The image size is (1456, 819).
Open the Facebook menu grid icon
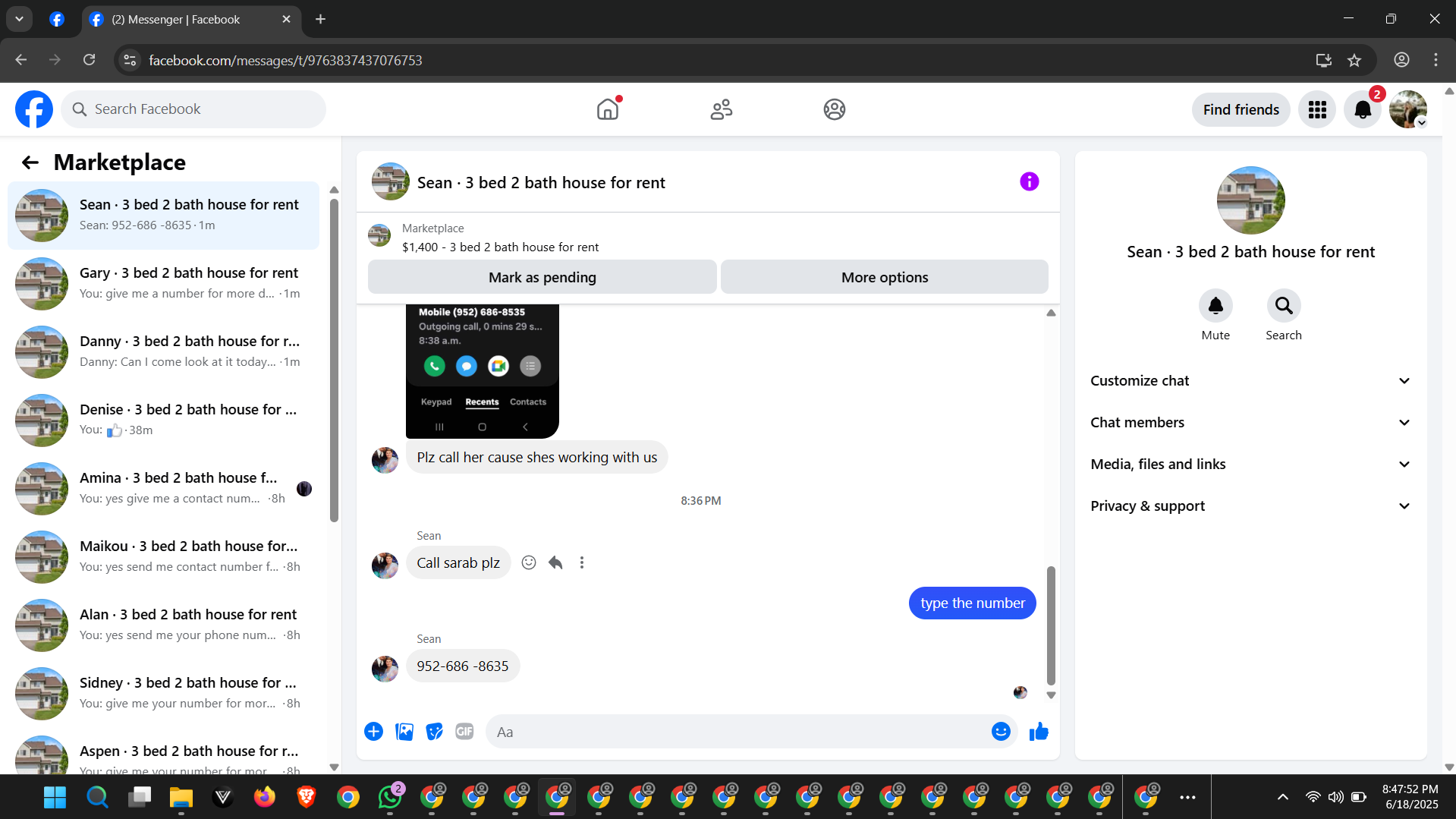coord(1317,110)
